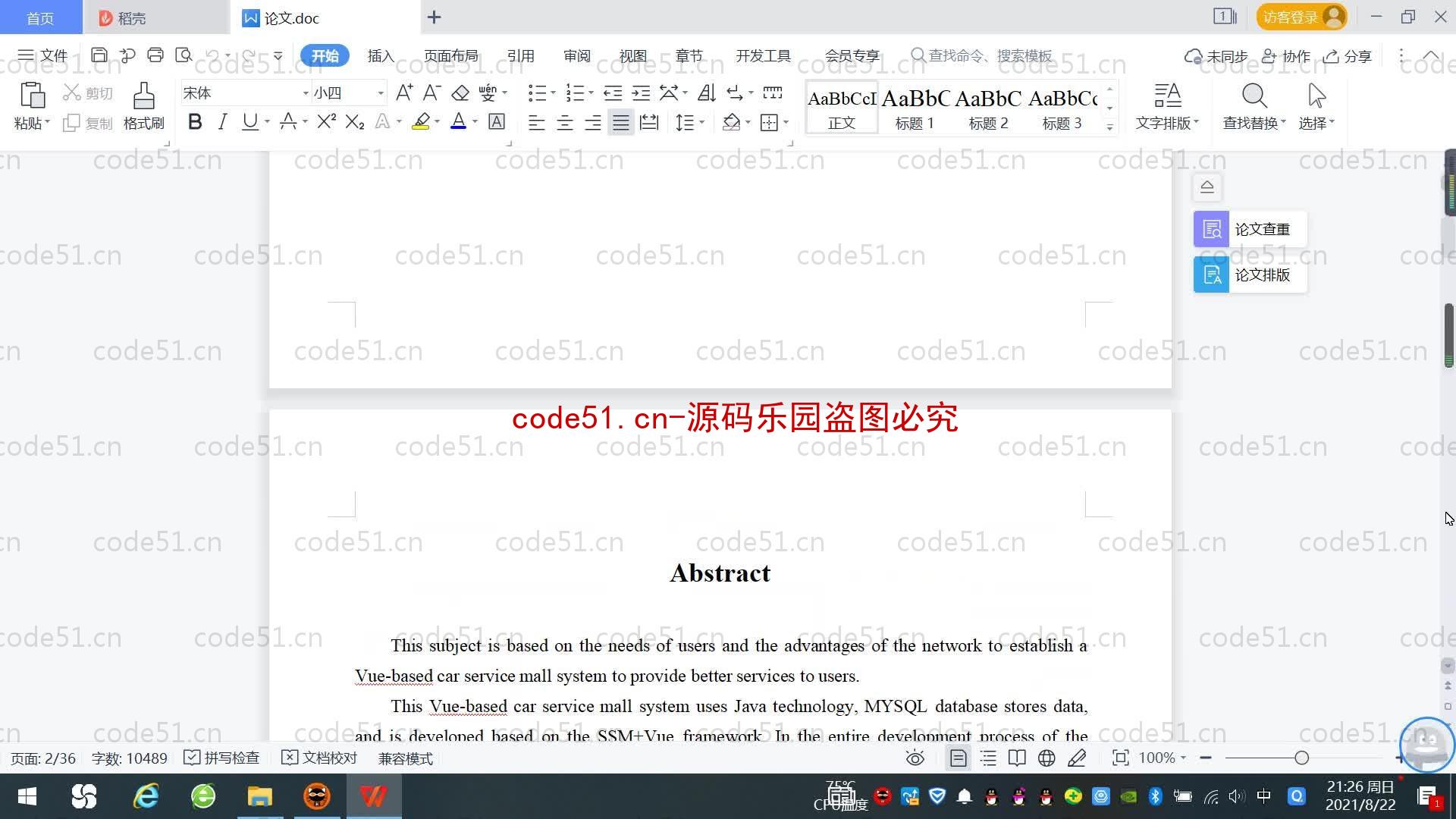The image size is (1456, 819).
Task: Click the 论文查重 button
Action: (1250, 229)
